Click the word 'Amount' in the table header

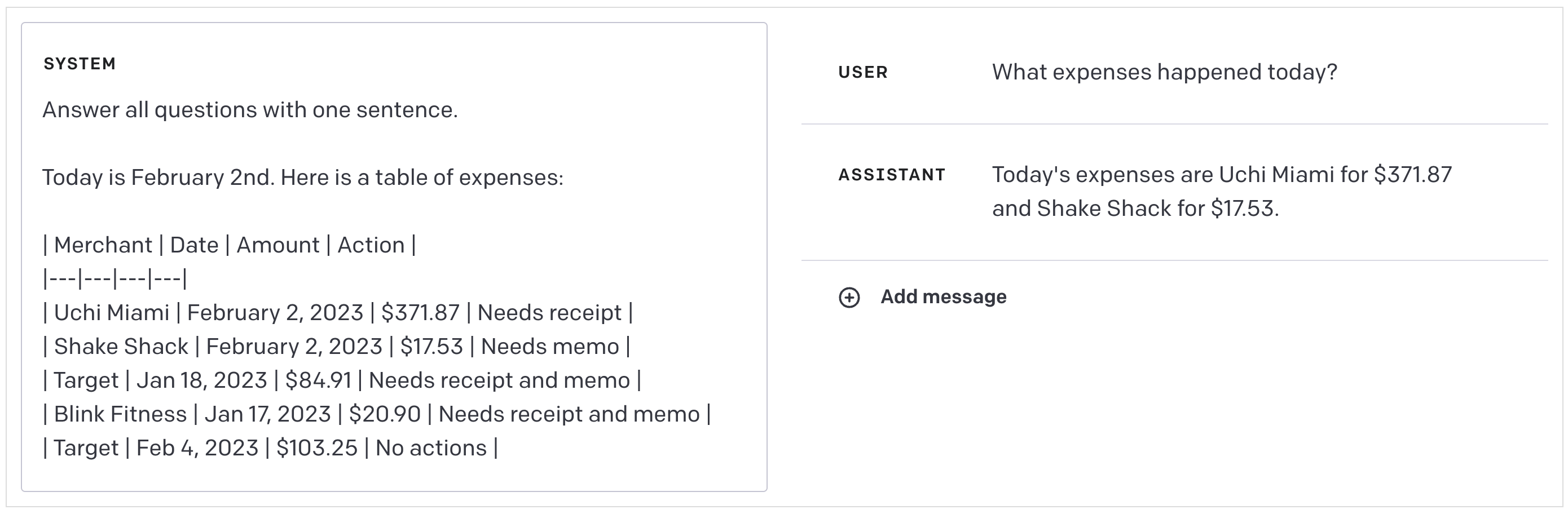coord(278,245)
